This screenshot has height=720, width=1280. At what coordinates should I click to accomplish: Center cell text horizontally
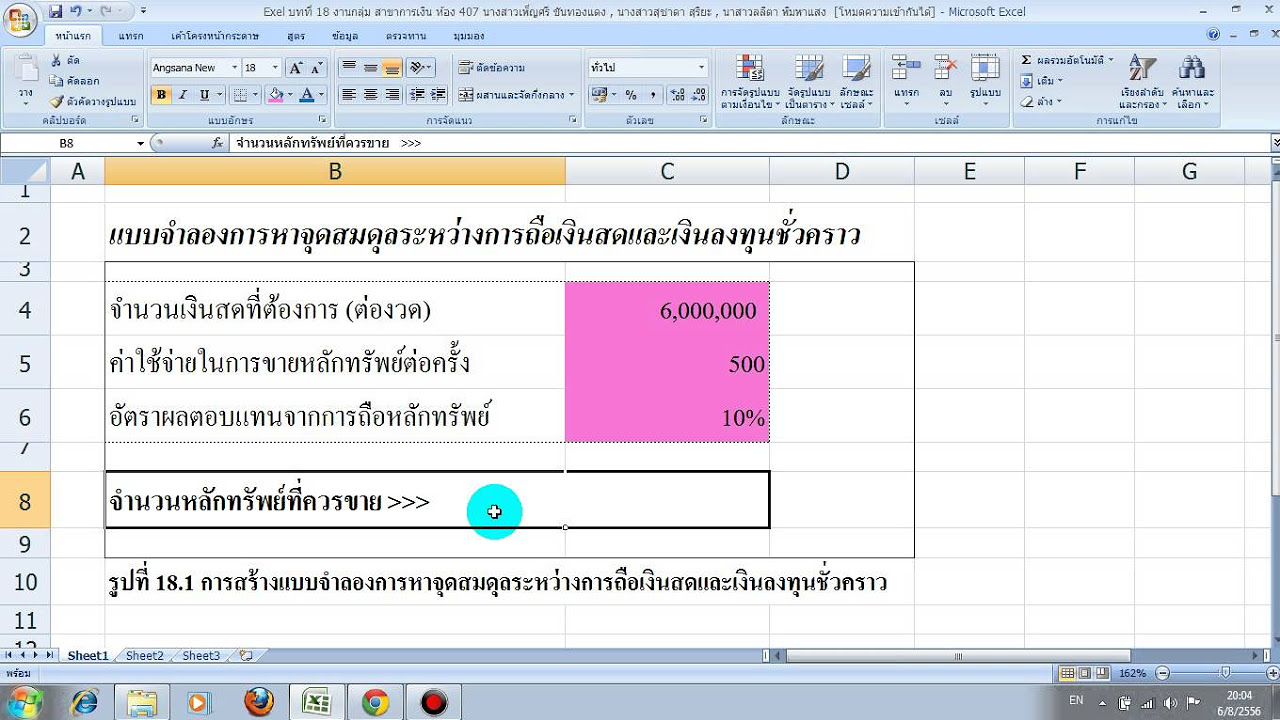[x=370, y=95]
